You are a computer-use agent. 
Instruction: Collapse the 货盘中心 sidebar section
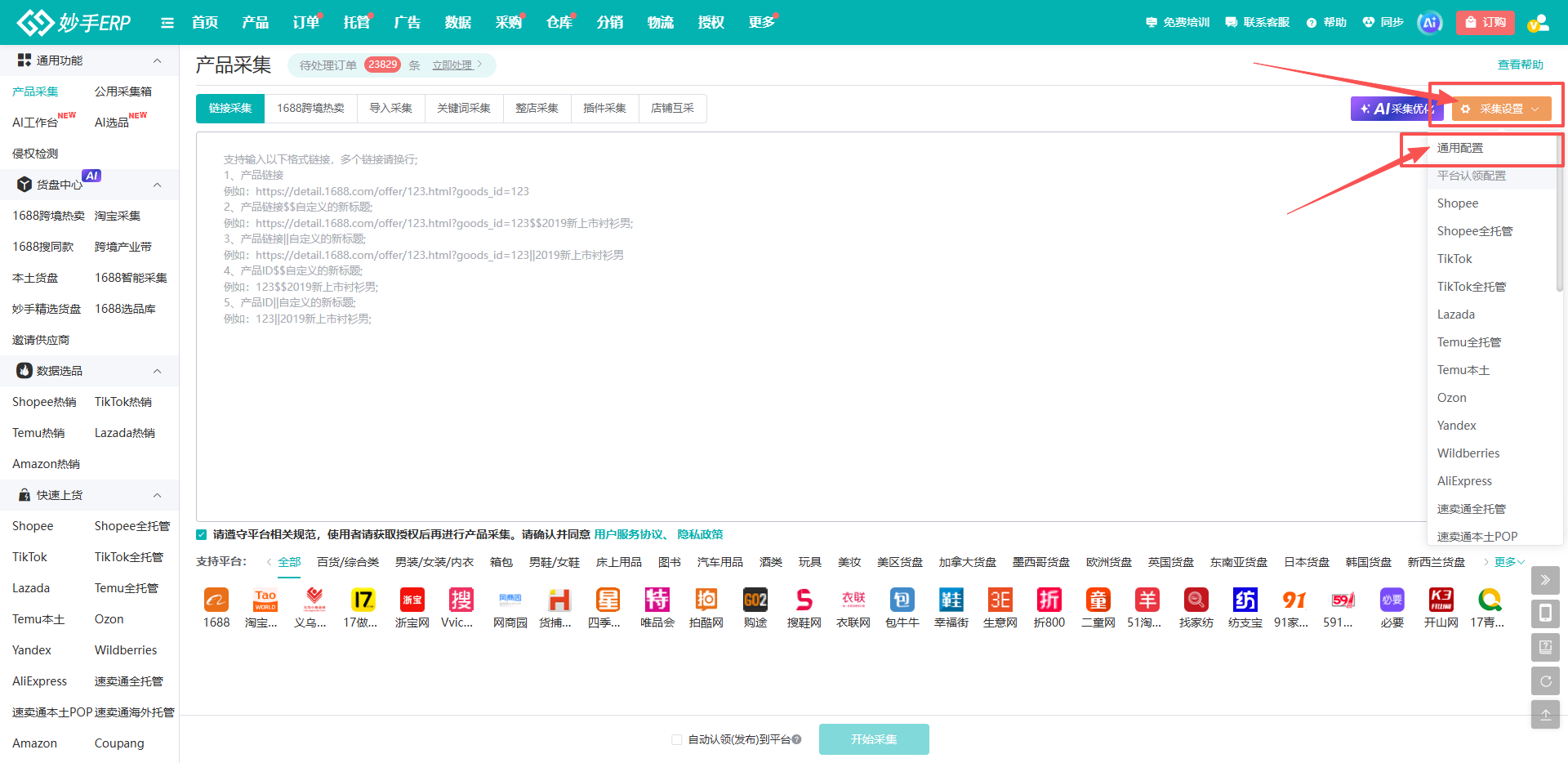pos(158,185)
